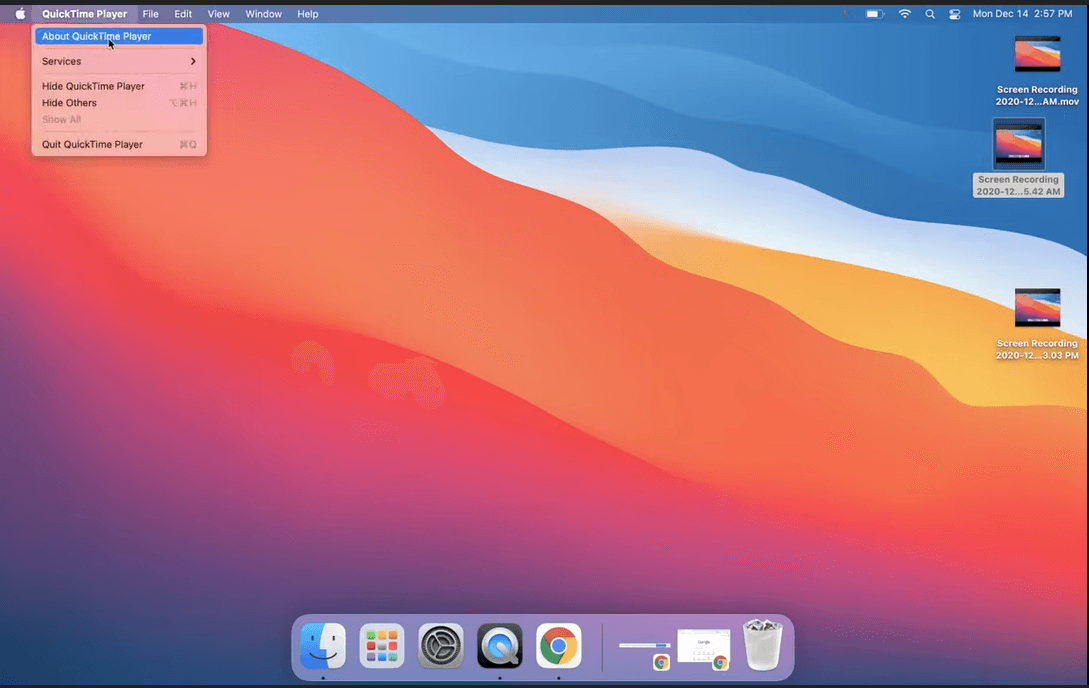The width and height of the screenshot is (1089, 688).
Task: Open the Edit menu
Action: point(183,14)
